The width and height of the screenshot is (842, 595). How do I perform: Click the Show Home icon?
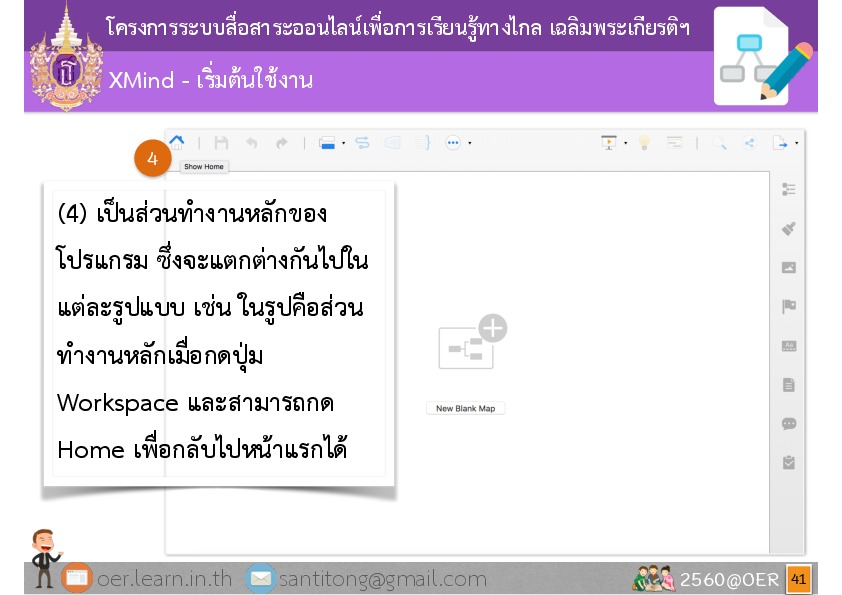pos(177,142)
